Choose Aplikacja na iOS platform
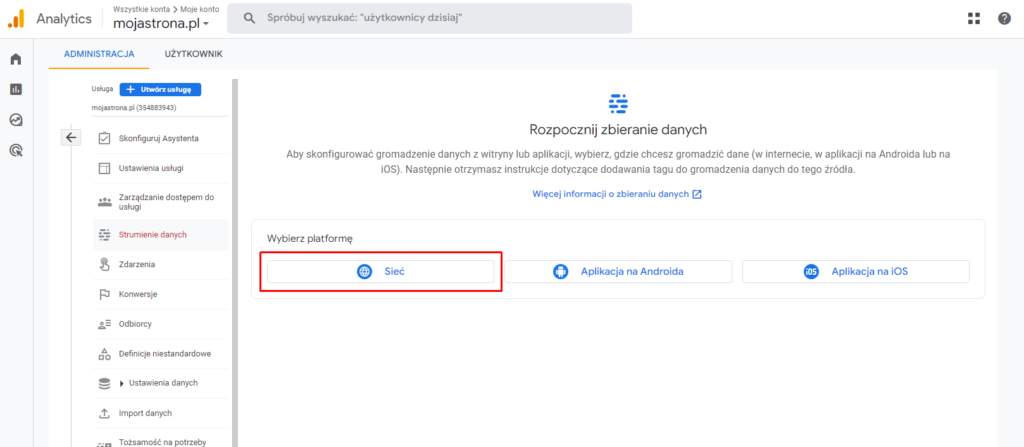This screenshot has width=1024, height=447. click(x=856, y=272)
